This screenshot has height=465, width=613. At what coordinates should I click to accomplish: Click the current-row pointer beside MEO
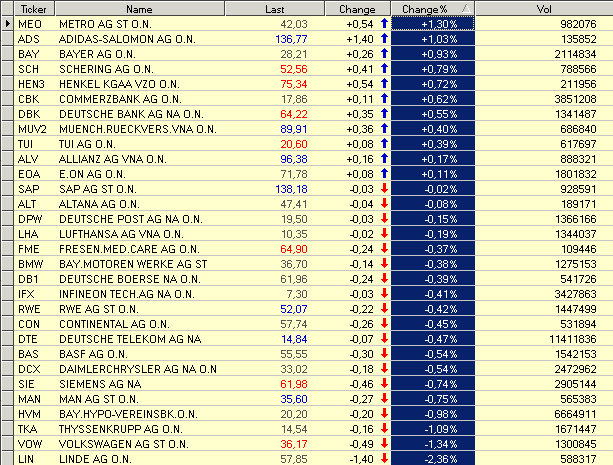click(7, 24)
